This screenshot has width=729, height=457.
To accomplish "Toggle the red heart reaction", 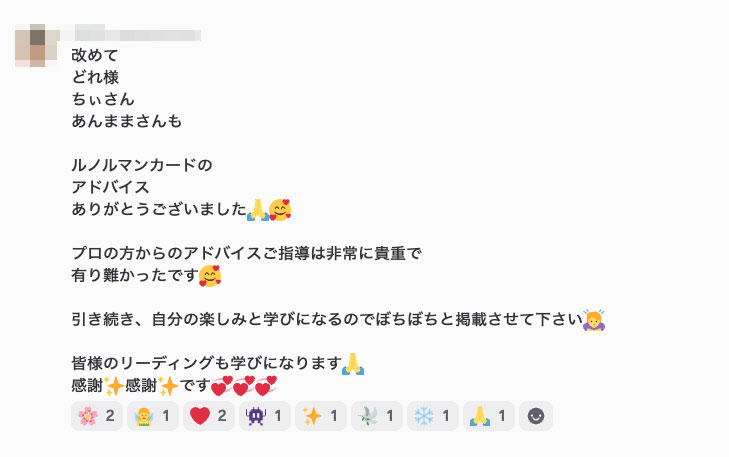I will tap(209, 416).
